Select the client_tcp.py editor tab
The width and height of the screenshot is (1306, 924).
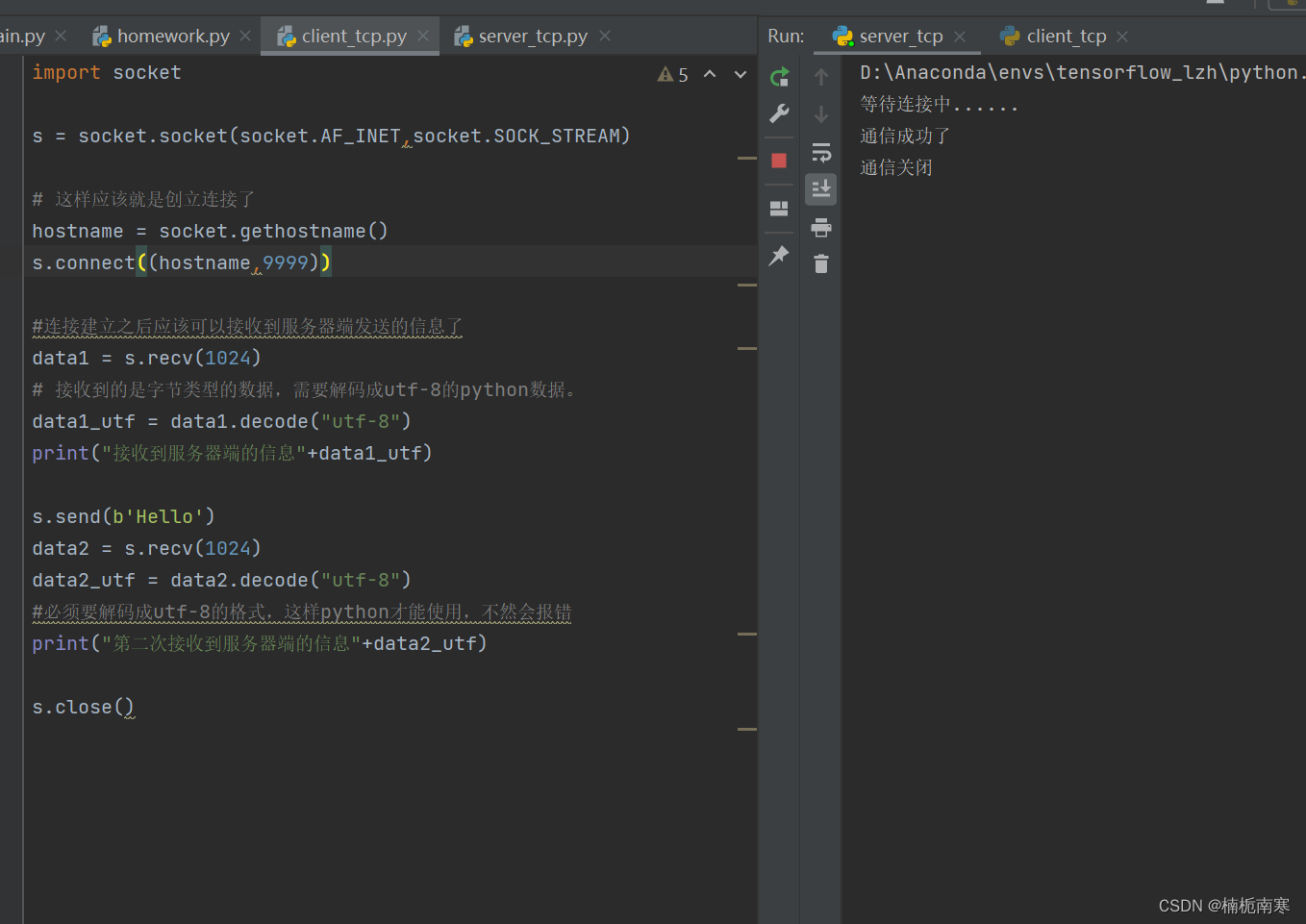point(354,37)
